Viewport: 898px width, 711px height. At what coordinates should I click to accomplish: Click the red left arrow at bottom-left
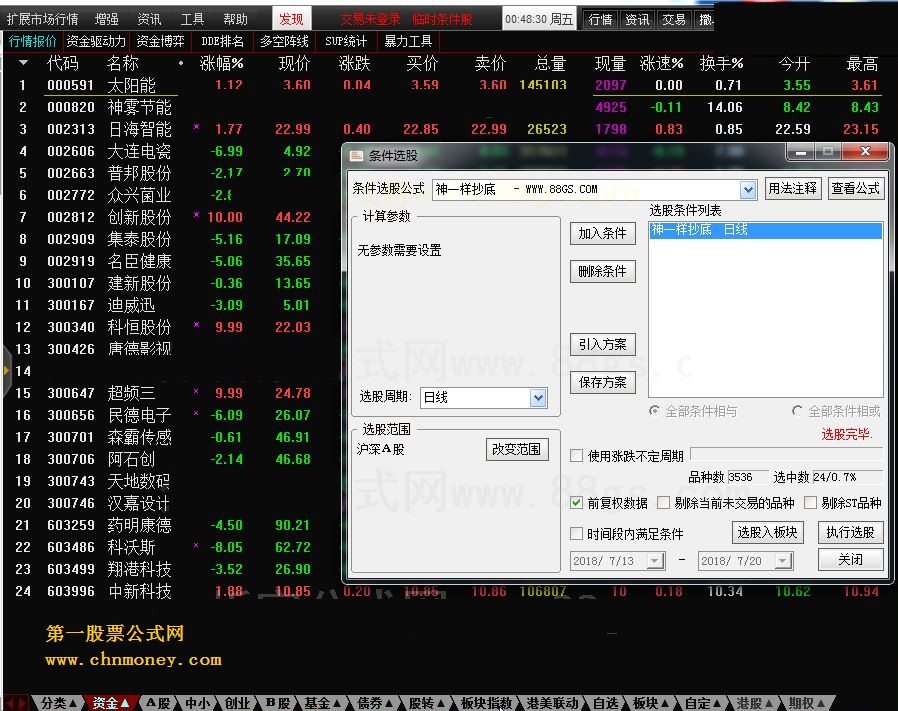[x=9, y=702]
